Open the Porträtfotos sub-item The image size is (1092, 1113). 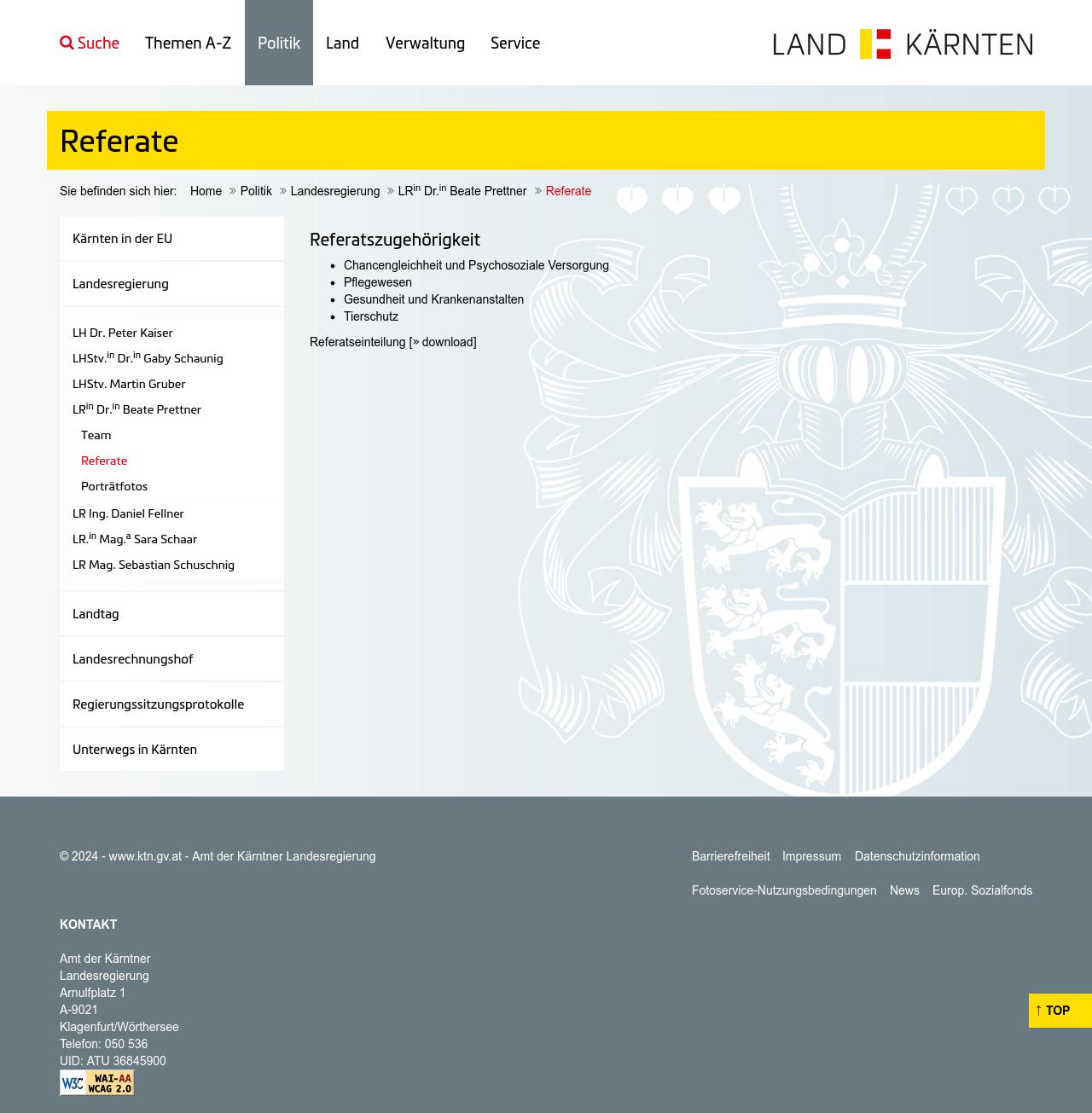pos(114,486)
